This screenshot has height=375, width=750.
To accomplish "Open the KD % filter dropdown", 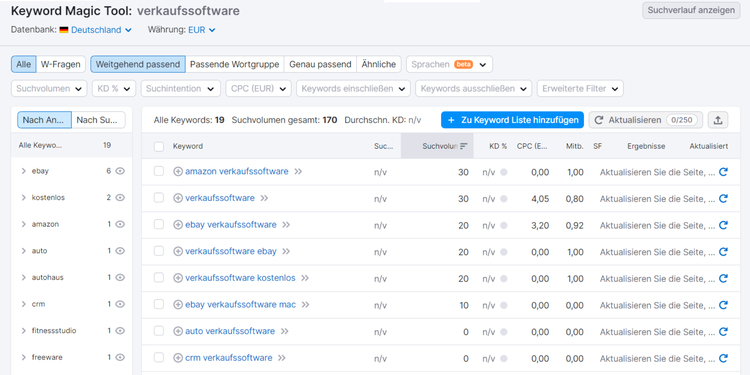I will click(114, 88).
